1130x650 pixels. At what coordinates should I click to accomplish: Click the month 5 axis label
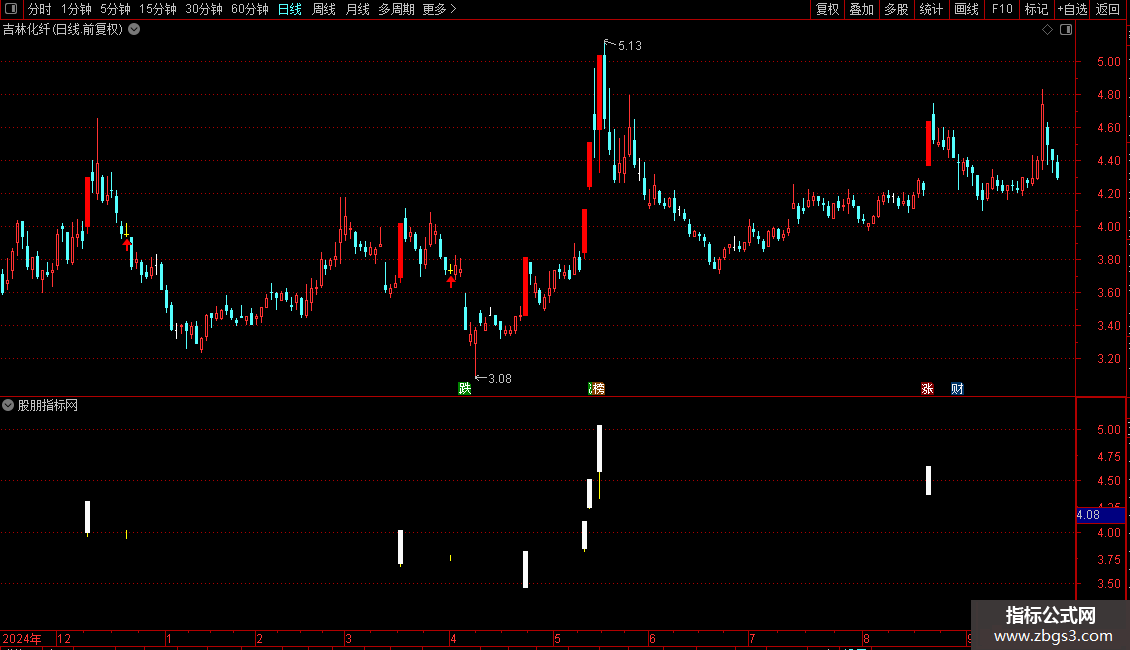pos(557,638)
